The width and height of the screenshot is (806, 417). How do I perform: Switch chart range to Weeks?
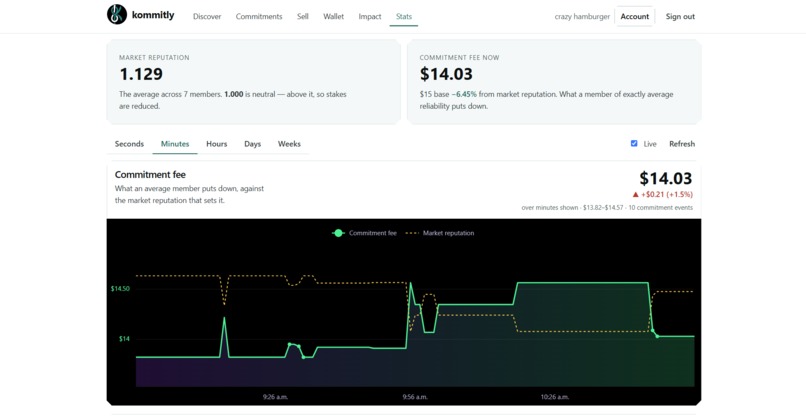coord(289,144)
